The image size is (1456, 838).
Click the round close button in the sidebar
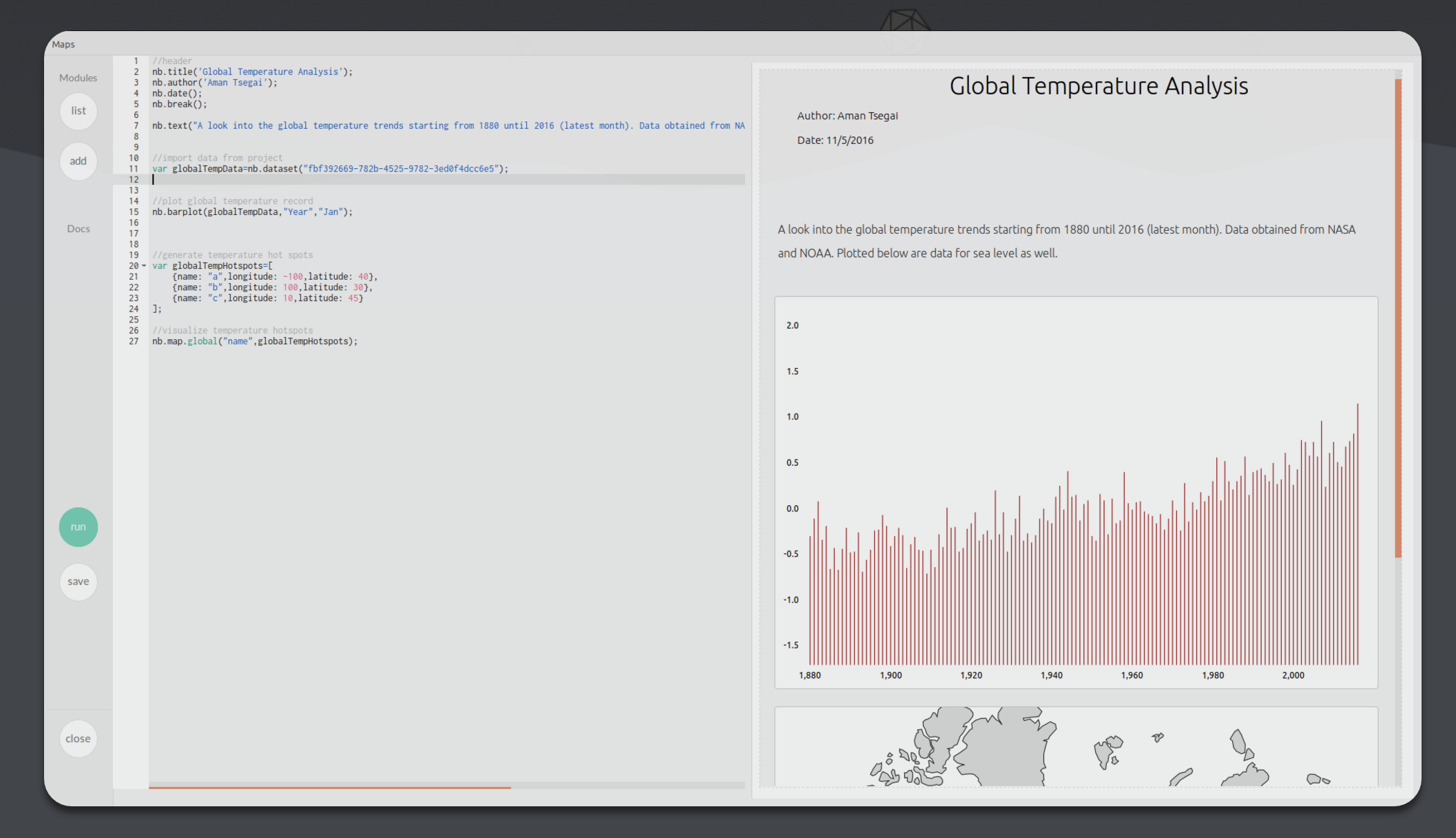(x=79, y=739)
